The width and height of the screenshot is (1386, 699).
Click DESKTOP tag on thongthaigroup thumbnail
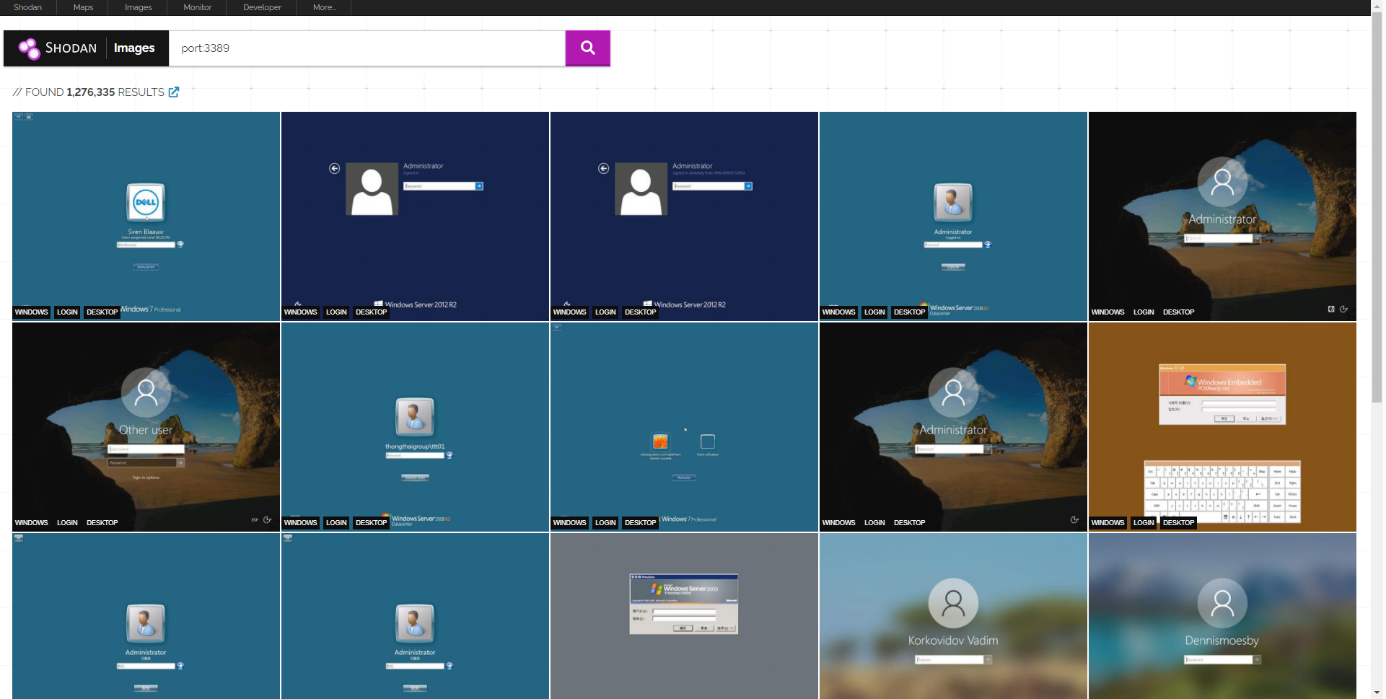(x=371, y=523)
